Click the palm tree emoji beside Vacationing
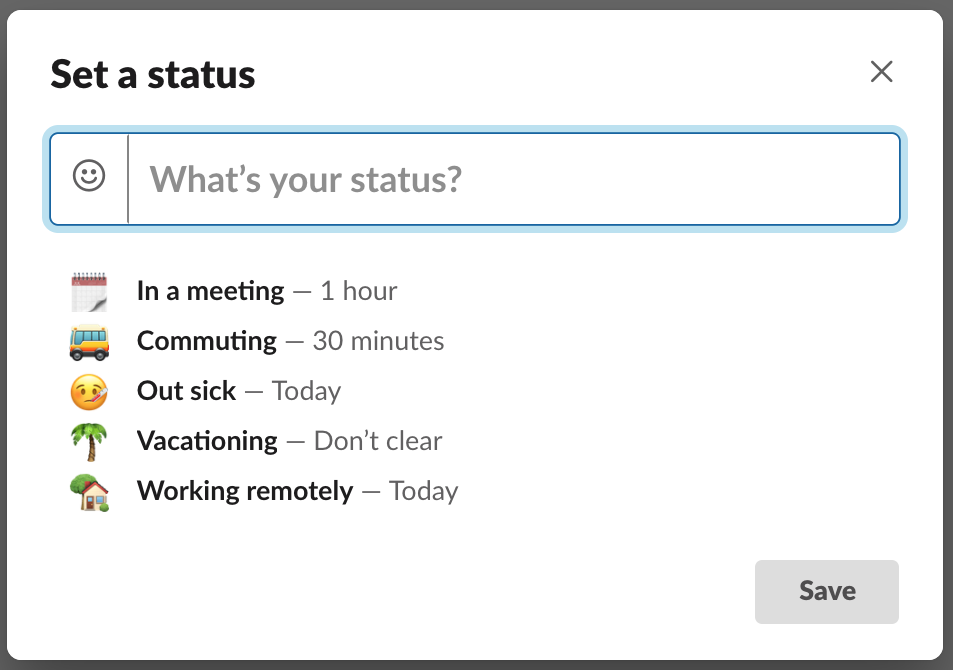This screenshot has width=953, height=670. 89,442
